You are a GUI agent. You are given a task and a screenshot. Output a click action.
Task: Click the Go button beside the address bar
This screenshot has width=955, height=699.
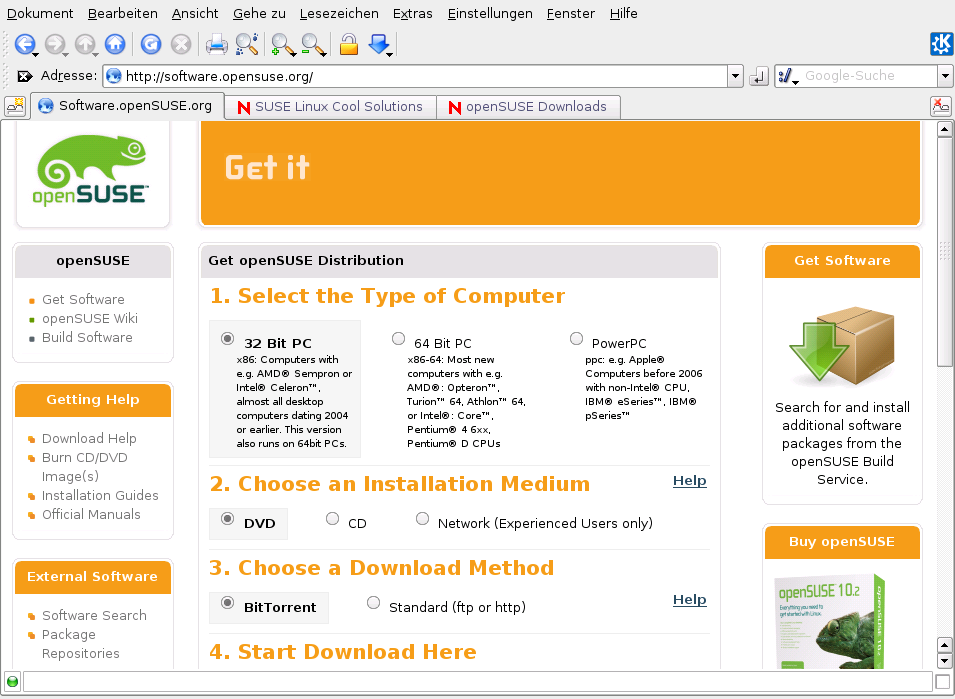pyautogui.click(x=758, y=77)
